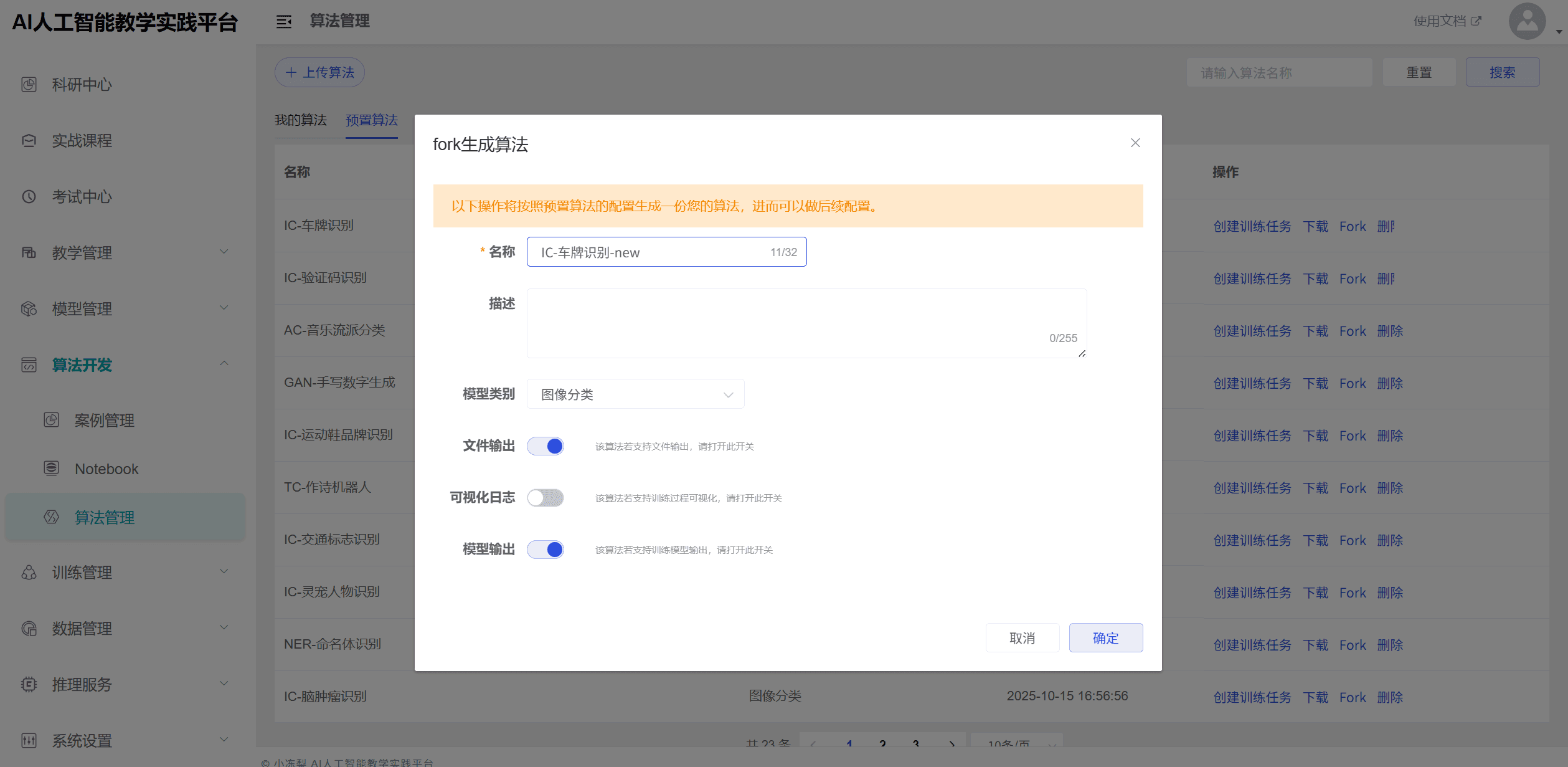Enable the 可视化日志 switch
Screen dimensions: 1568x767
coord(545,498)
